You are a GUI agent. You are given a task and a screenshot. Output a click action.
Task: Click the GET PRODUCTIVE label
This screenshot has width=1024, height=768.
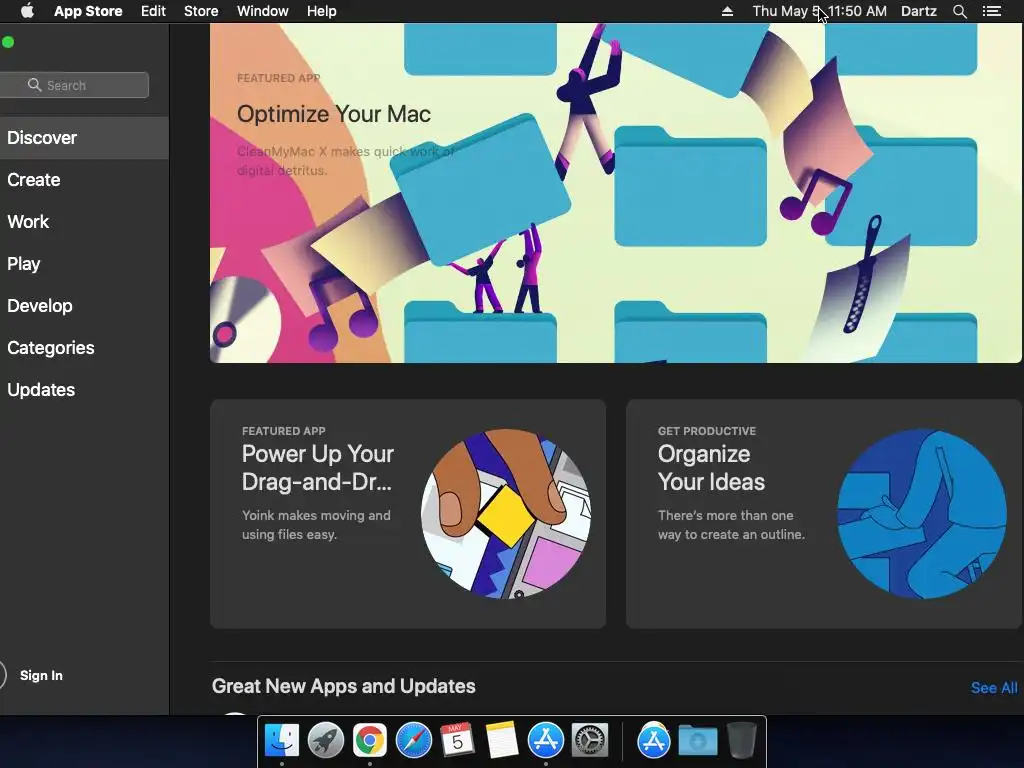707,431
